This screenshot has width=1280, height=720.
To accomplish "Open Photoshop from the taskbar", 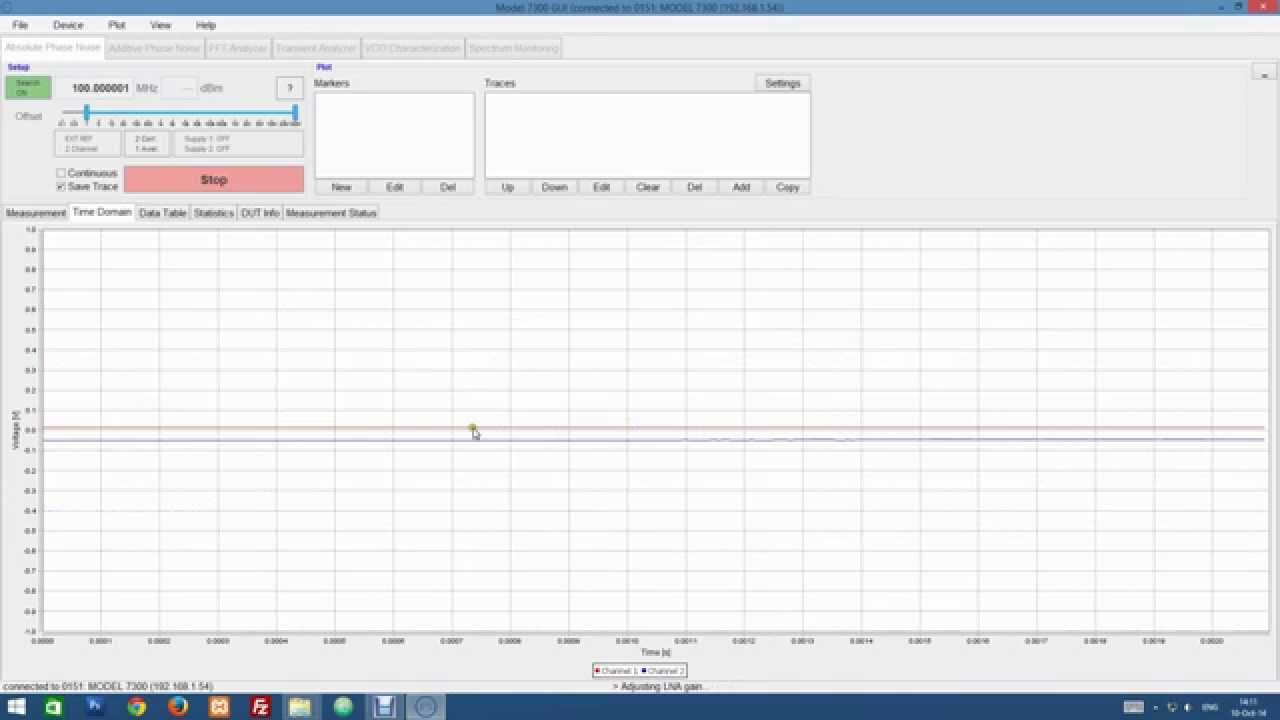I will [x=95, y=707].
